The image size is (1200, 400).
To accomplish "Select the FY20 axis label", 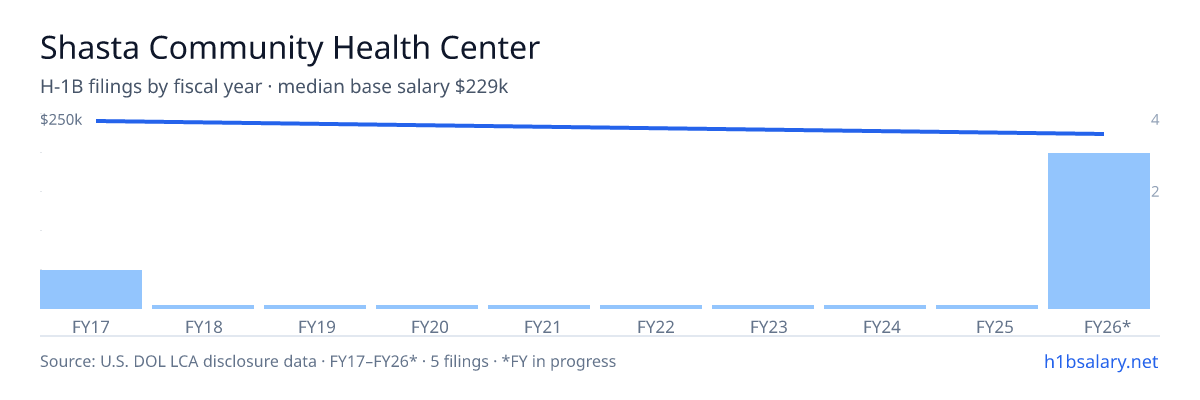I will pyautogui.click(x=427, y=327).
